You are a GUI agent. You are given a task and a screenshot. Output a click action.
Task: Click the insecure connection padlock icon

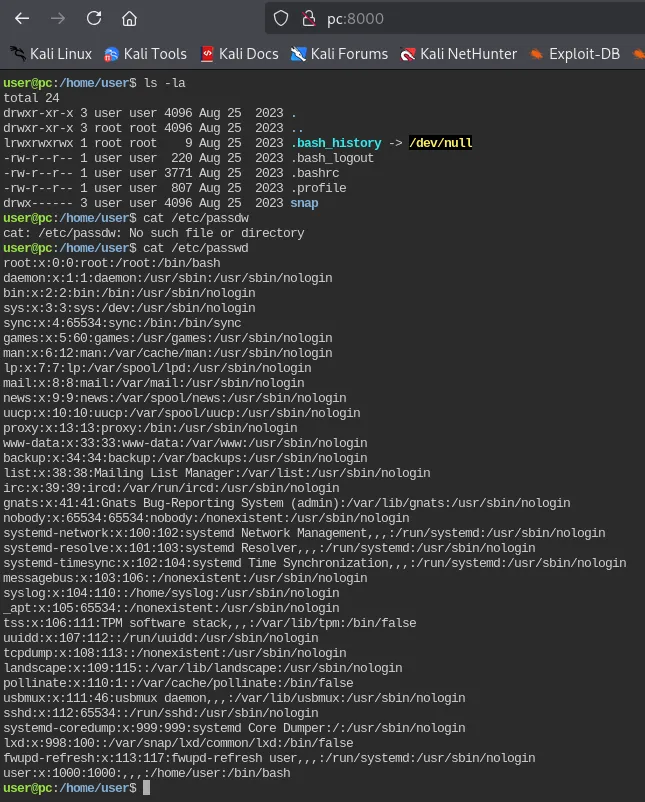(308, 19)
